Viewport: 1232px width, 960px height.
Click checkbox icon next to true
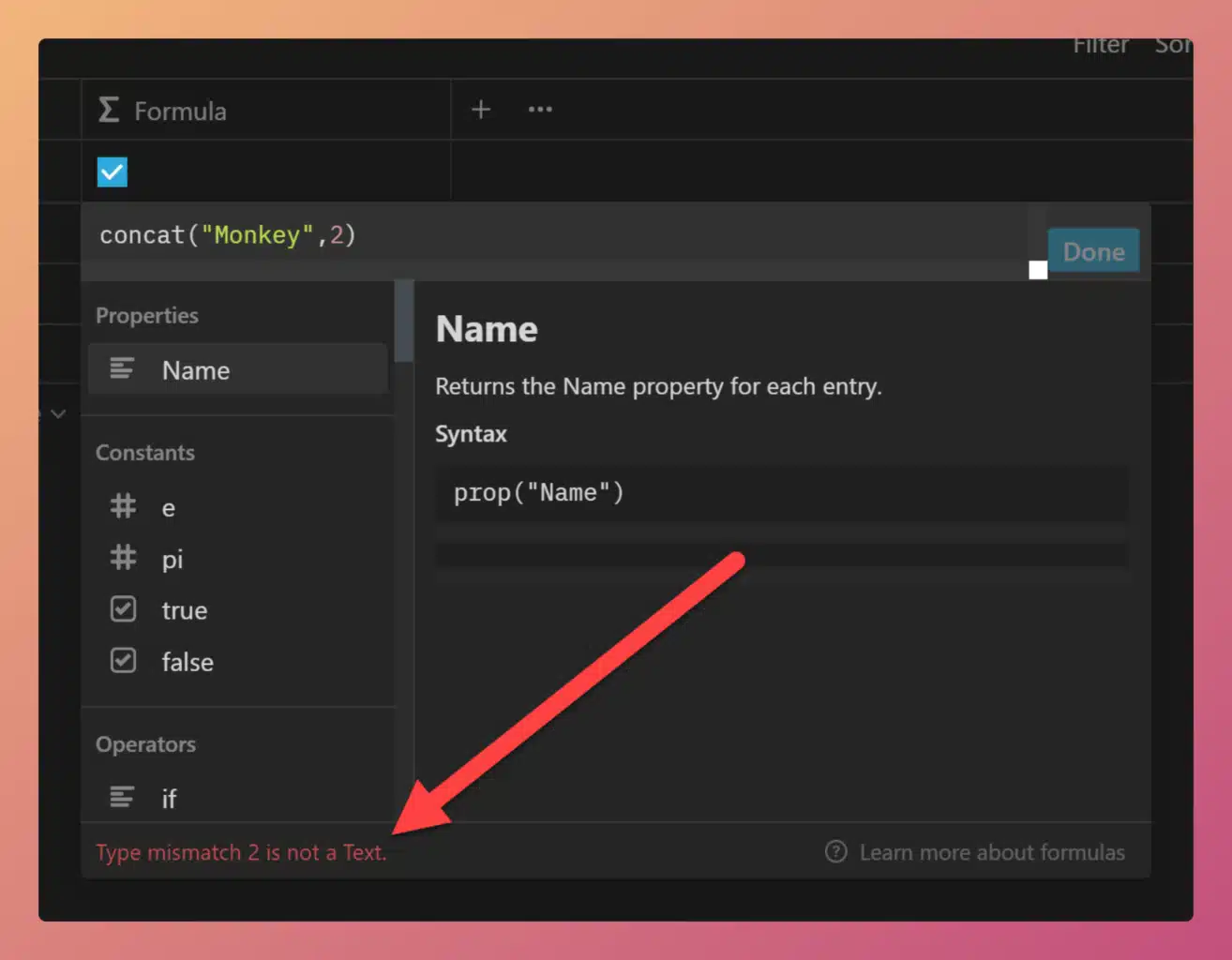[123, 610]
